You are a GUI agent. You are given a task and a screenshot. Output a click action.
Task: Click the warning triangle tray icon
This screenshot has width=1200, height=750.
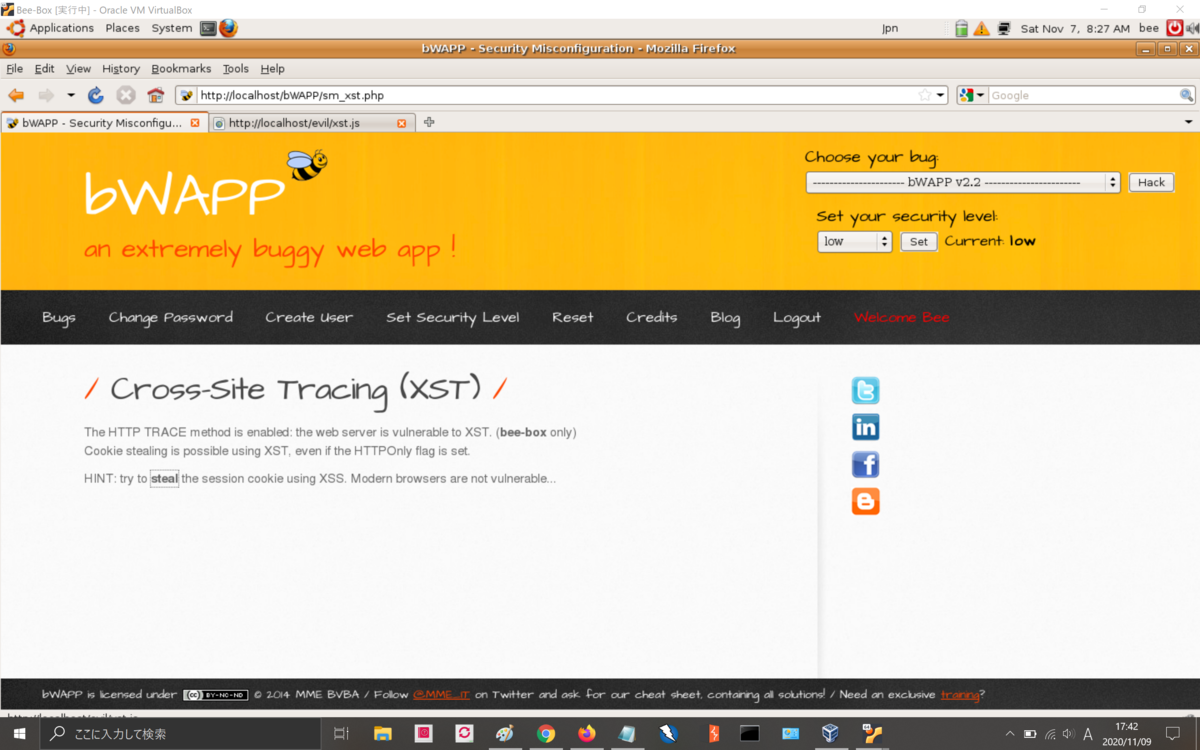pyautogui.click(x=982, y=29)
